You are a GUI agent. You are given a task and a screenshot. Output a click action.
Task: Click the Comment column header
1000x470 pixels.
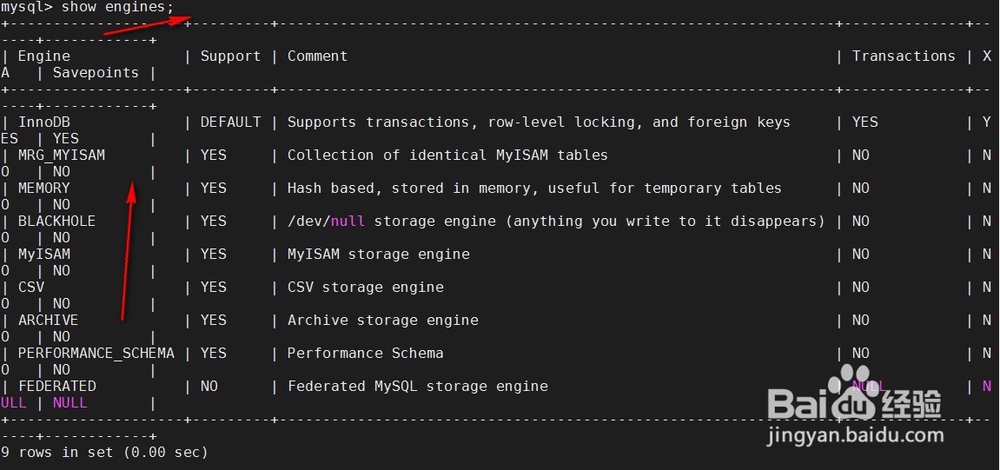click(x=318, y=56)
